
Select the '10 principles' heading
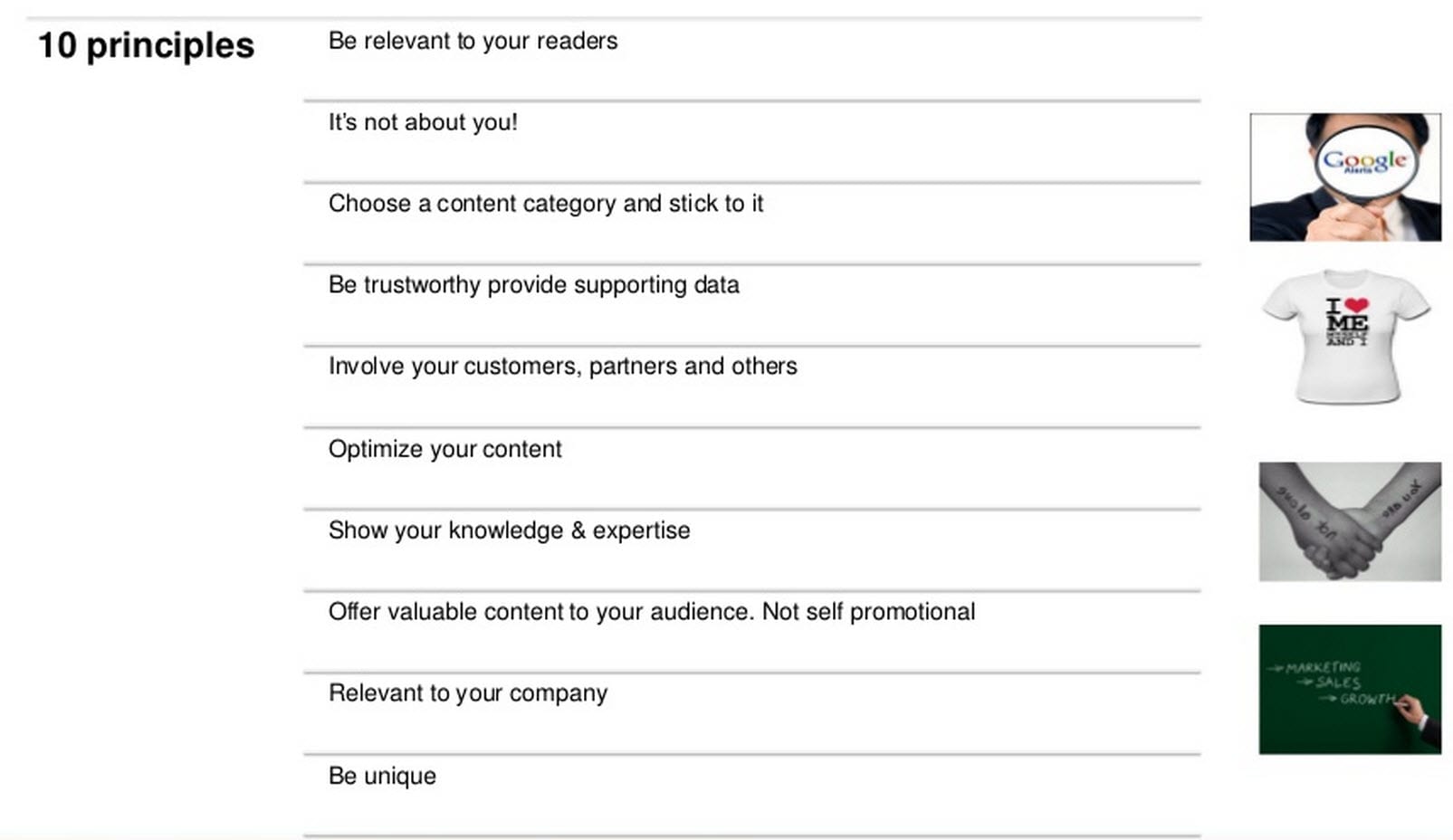click(x=146, y=45)
